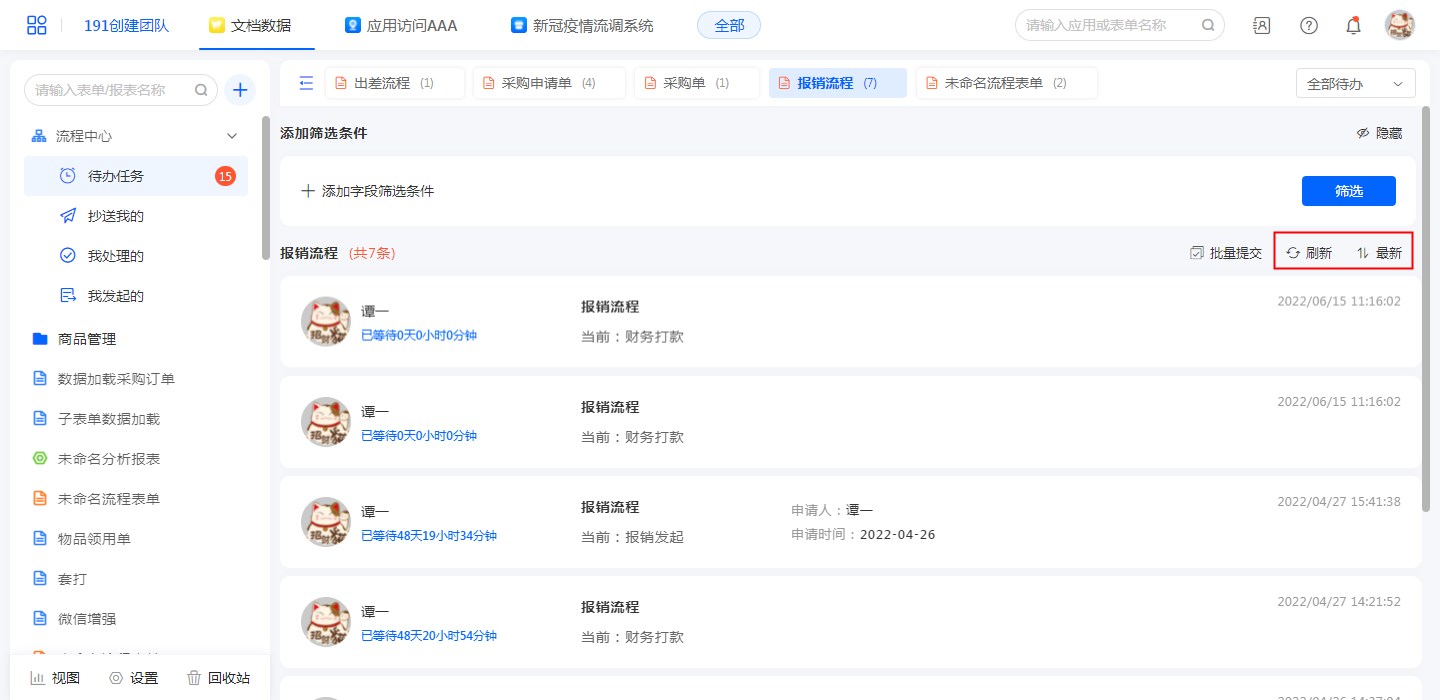1440x700 pixels.
Task: Open the 全部待办 dropdown
Action: (x=1355, y=84)
